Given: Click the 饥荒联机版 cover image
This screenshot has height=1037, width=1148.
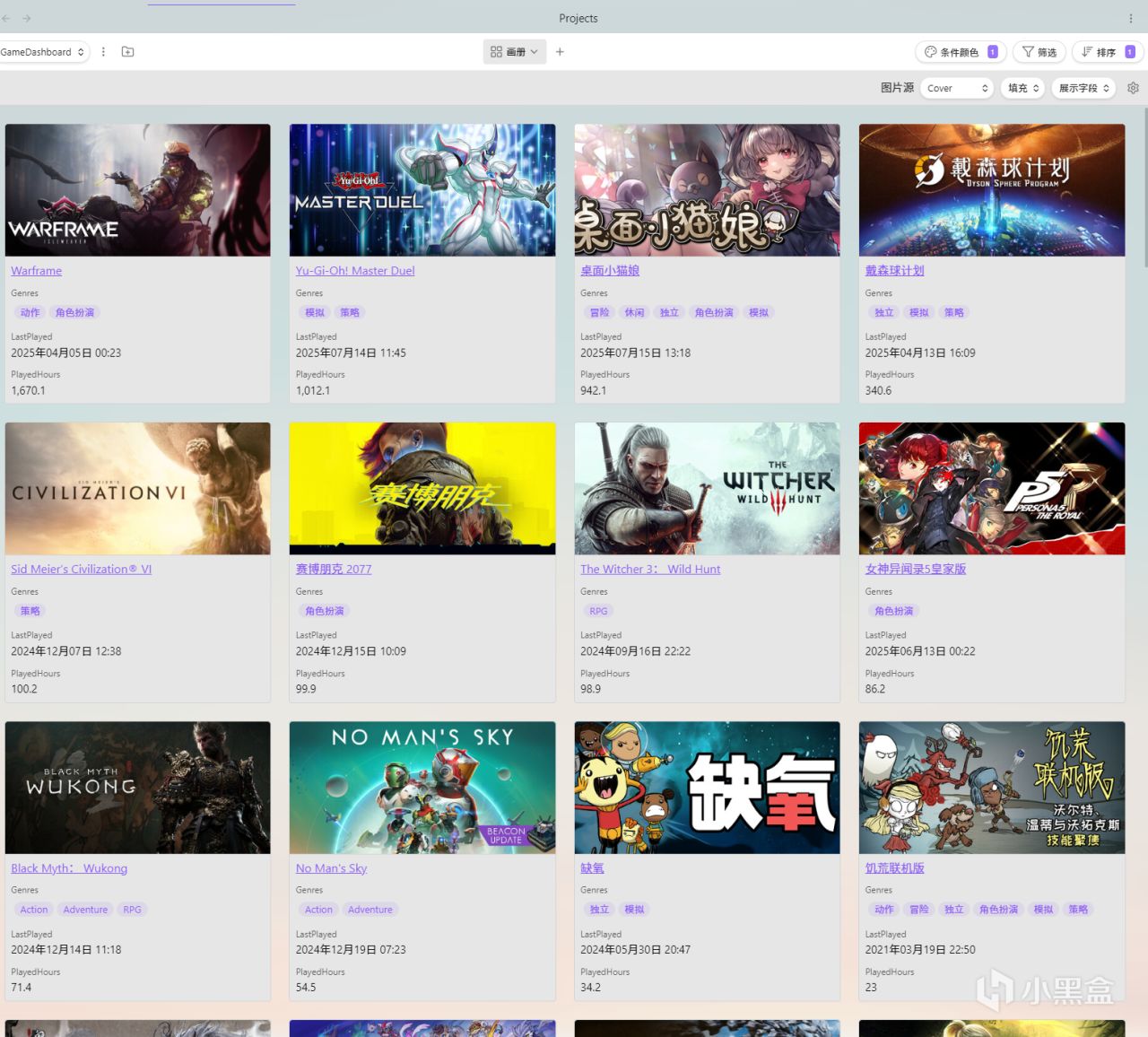Looking at the screenshot, I should point(992,788).
